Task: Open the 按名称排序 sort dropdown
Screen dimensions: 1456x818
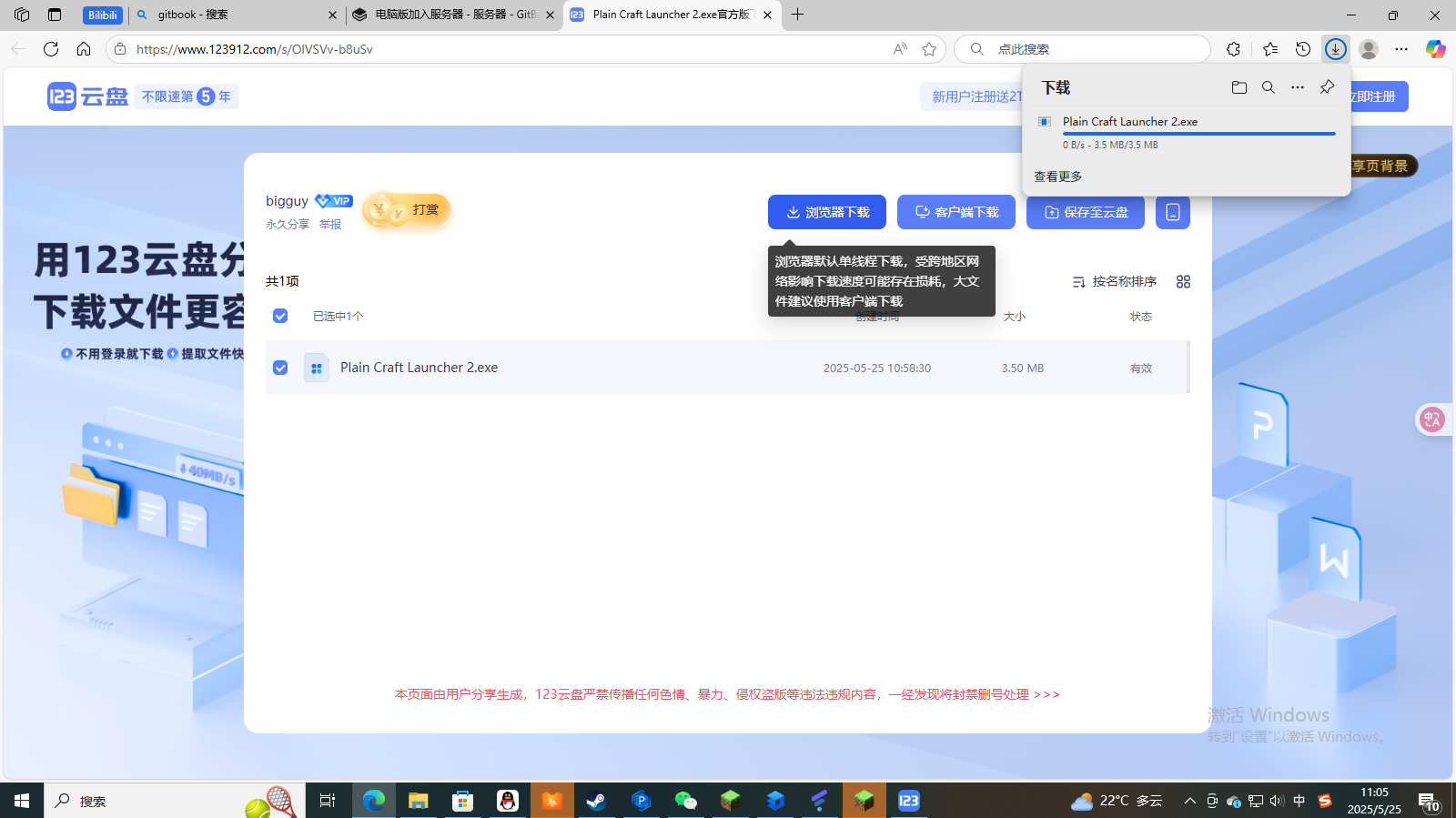Action: pos(1115,282)
